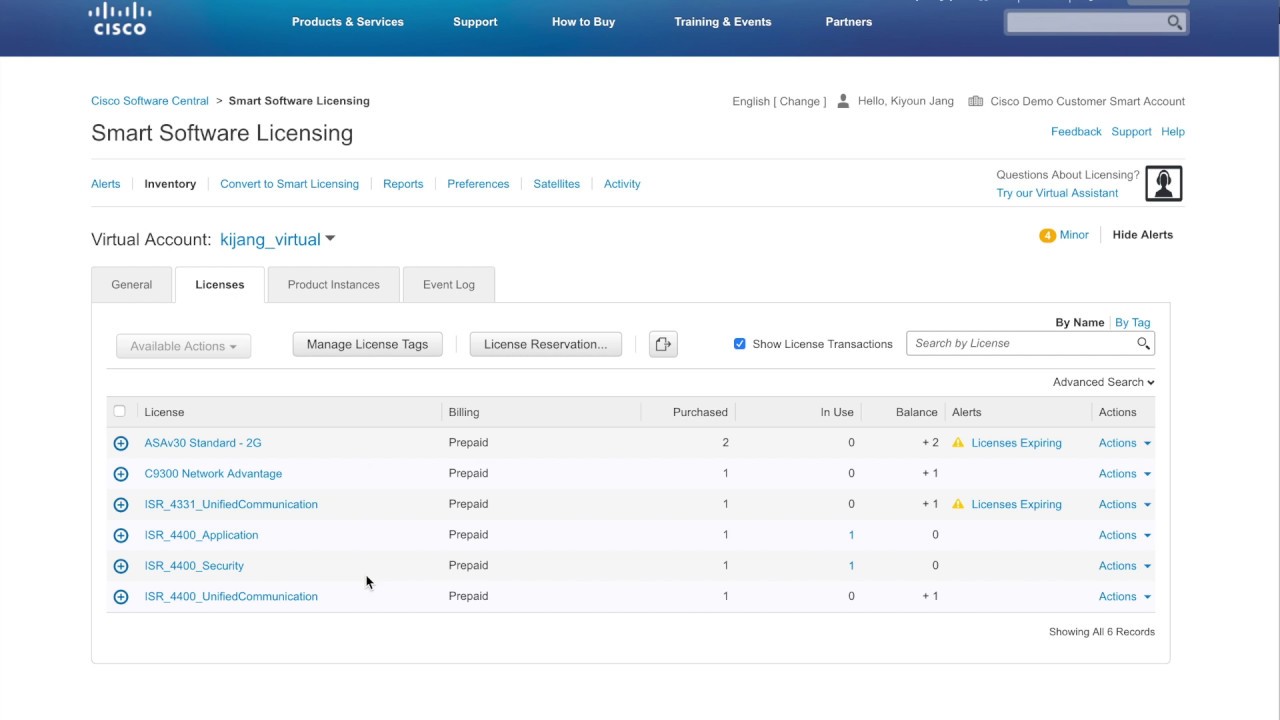
Task: Open the Reports section
Action: pos(403,184)
